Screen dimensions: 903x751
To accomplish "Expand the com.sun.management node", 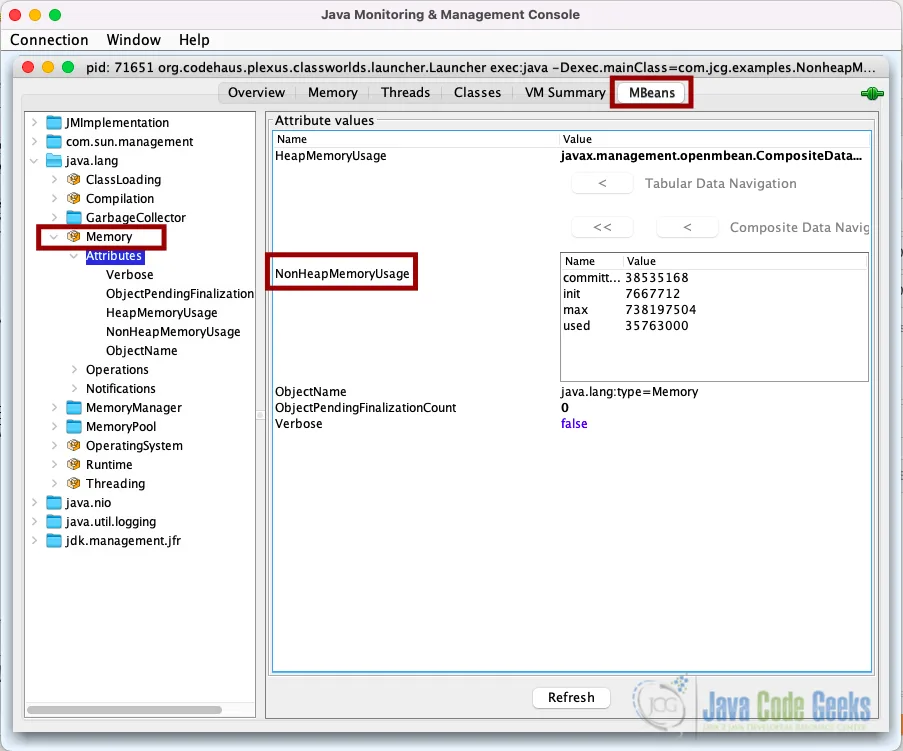I will tap(35, 142).
